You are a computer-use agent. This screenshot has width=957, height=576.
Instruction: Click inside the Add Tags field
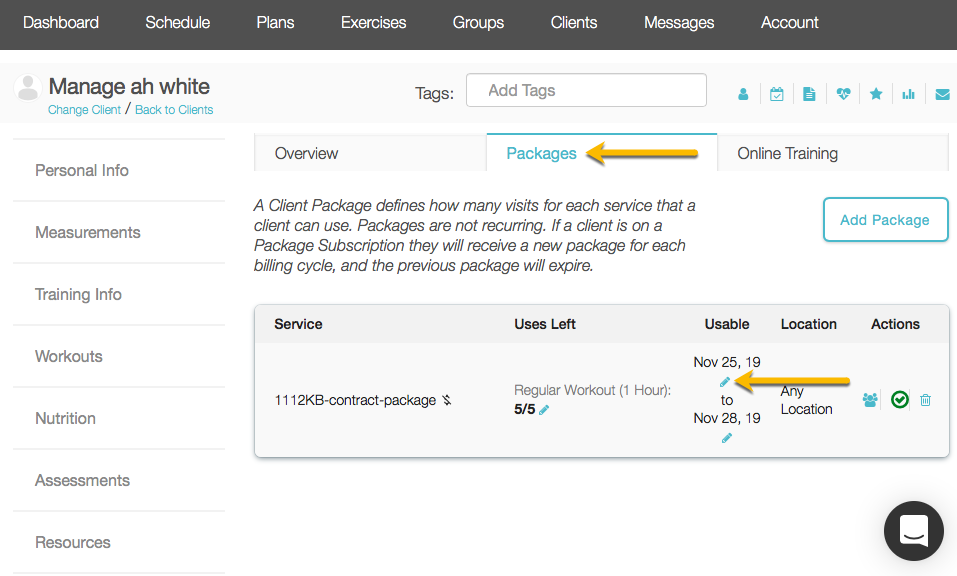coord(586,89)
